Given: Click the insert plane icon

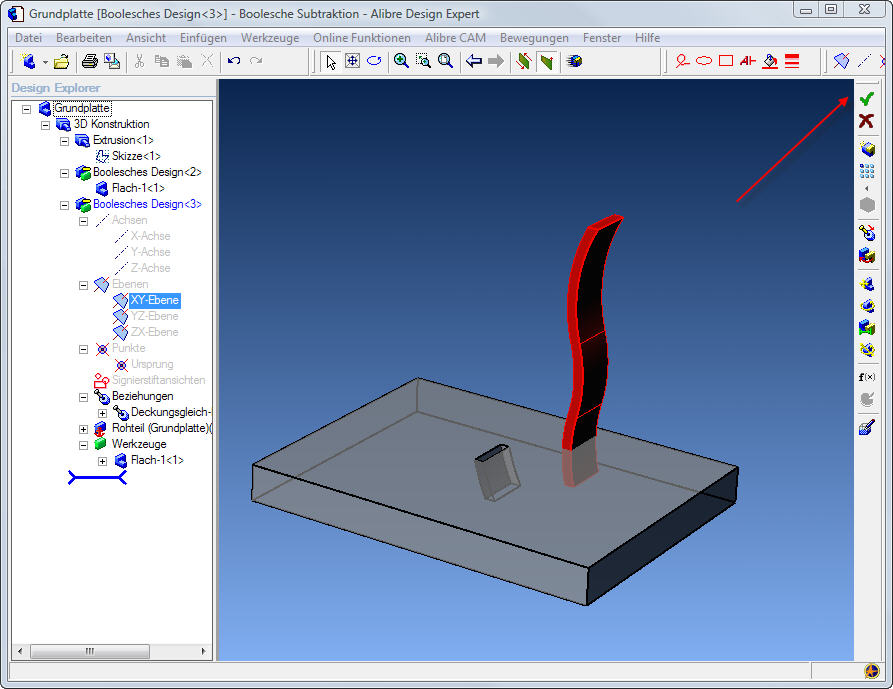Looking at the screenshot, I should click(x=841, y=61).
